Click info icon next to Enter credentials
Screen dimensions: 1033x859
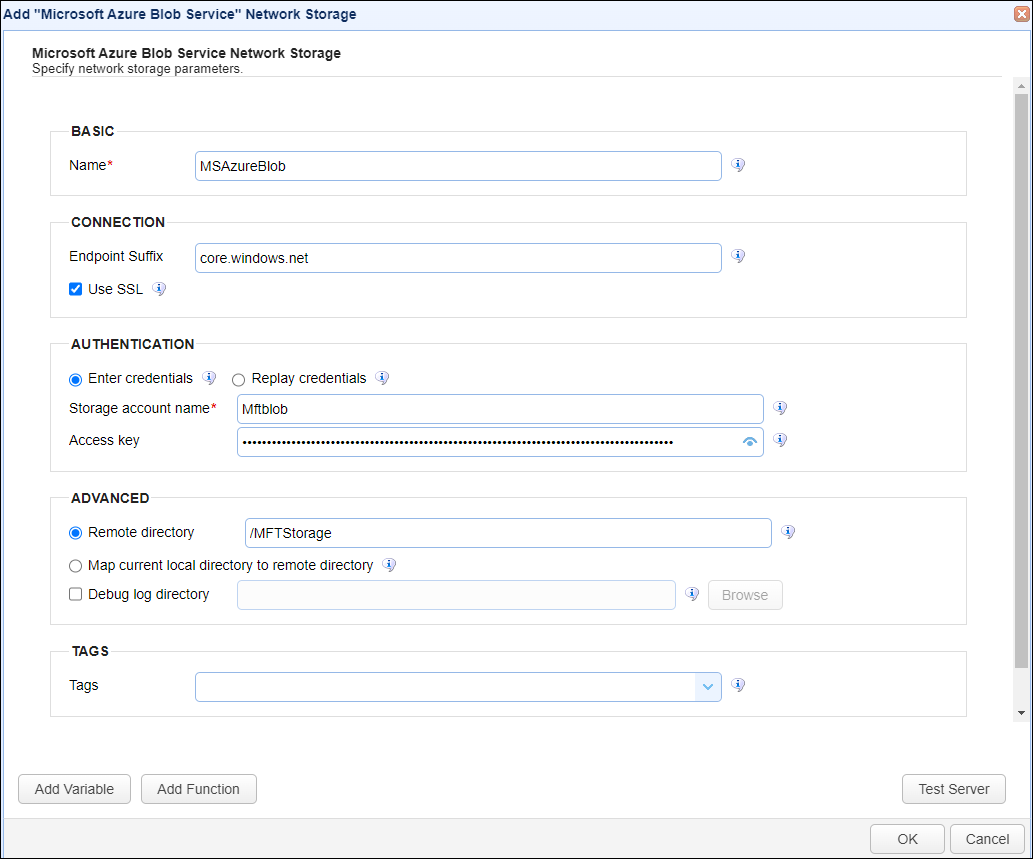coord(209,378)
